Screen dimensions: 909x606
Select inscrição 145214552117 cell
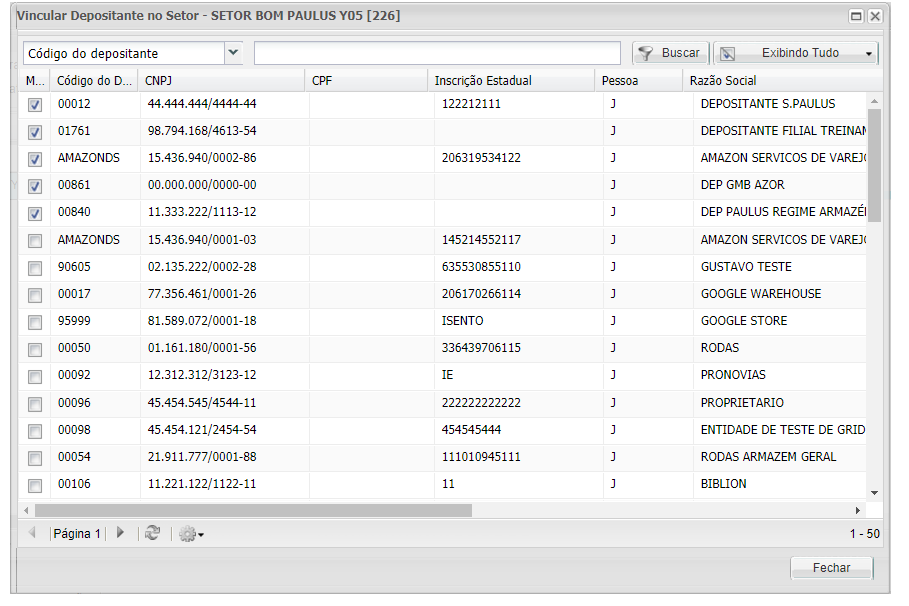tap(519, 240)
